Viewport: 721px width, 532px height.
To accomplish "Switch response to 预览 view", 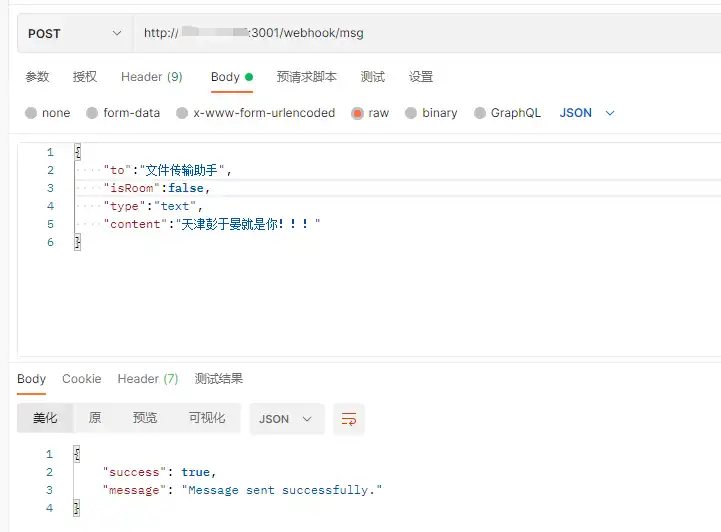I will click(145, 418).
